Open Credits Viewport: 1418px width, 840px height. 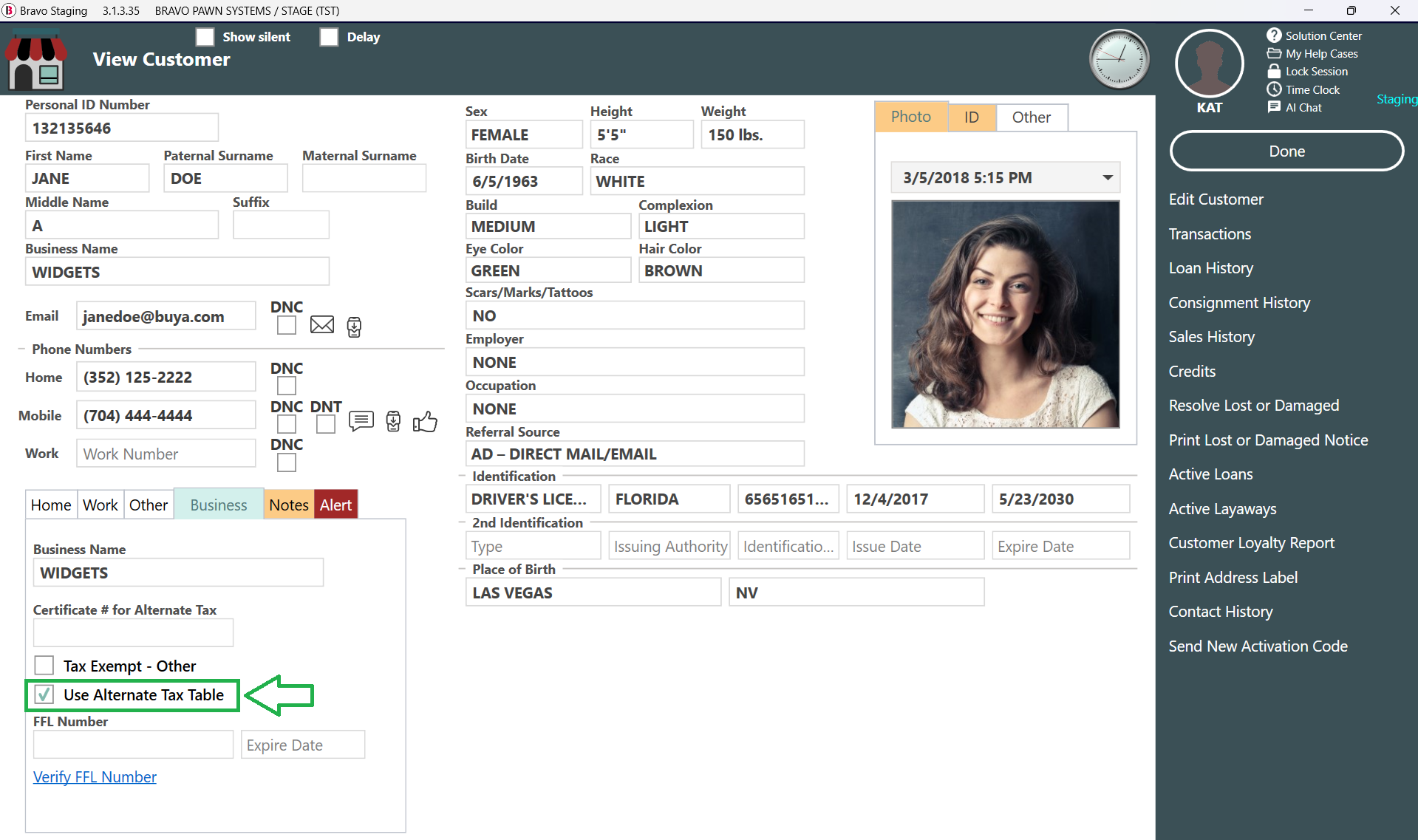(1192, 372)
